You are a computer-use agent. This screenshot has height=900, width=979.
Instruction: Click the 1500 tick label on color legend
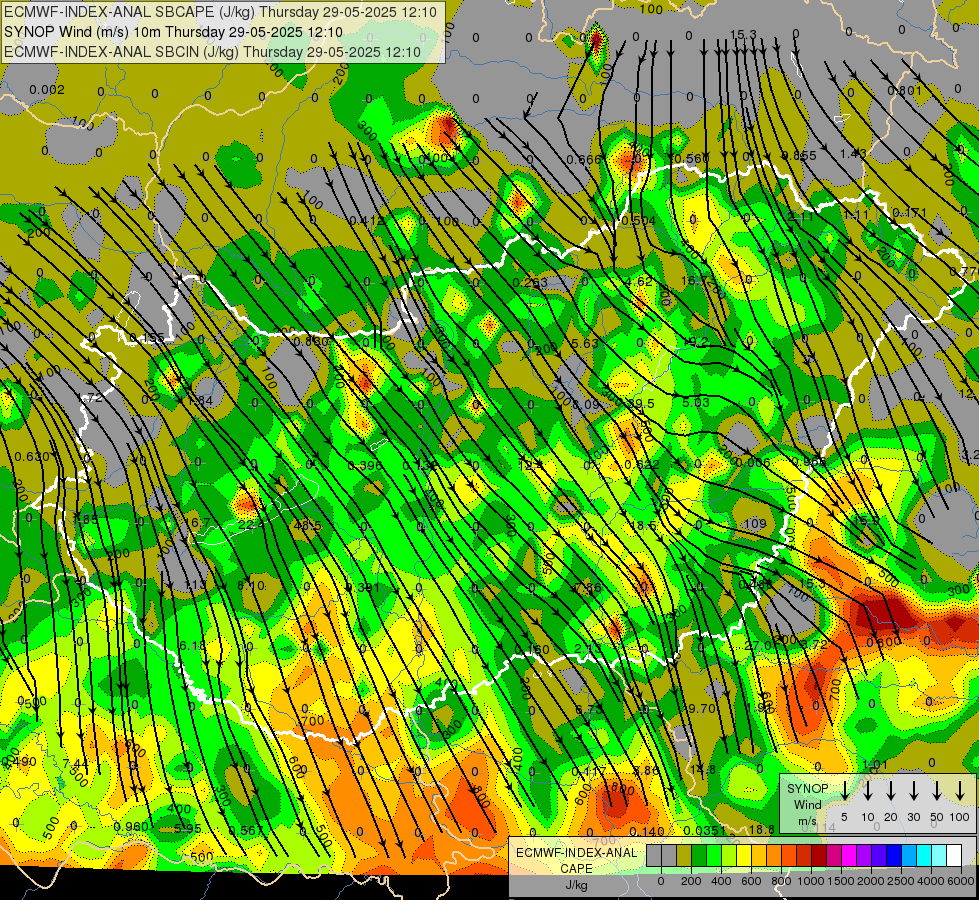(x=841, y=881)
